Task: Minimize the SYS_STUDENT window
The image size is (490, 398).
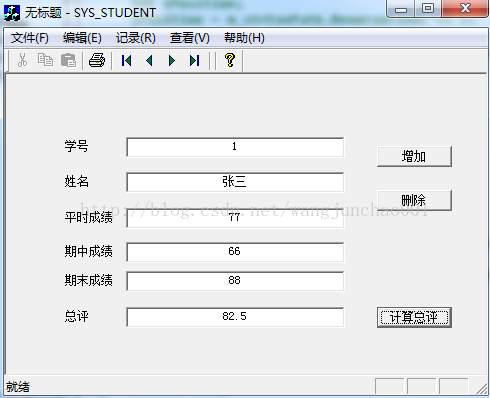Action: click(x=401, y=9)
